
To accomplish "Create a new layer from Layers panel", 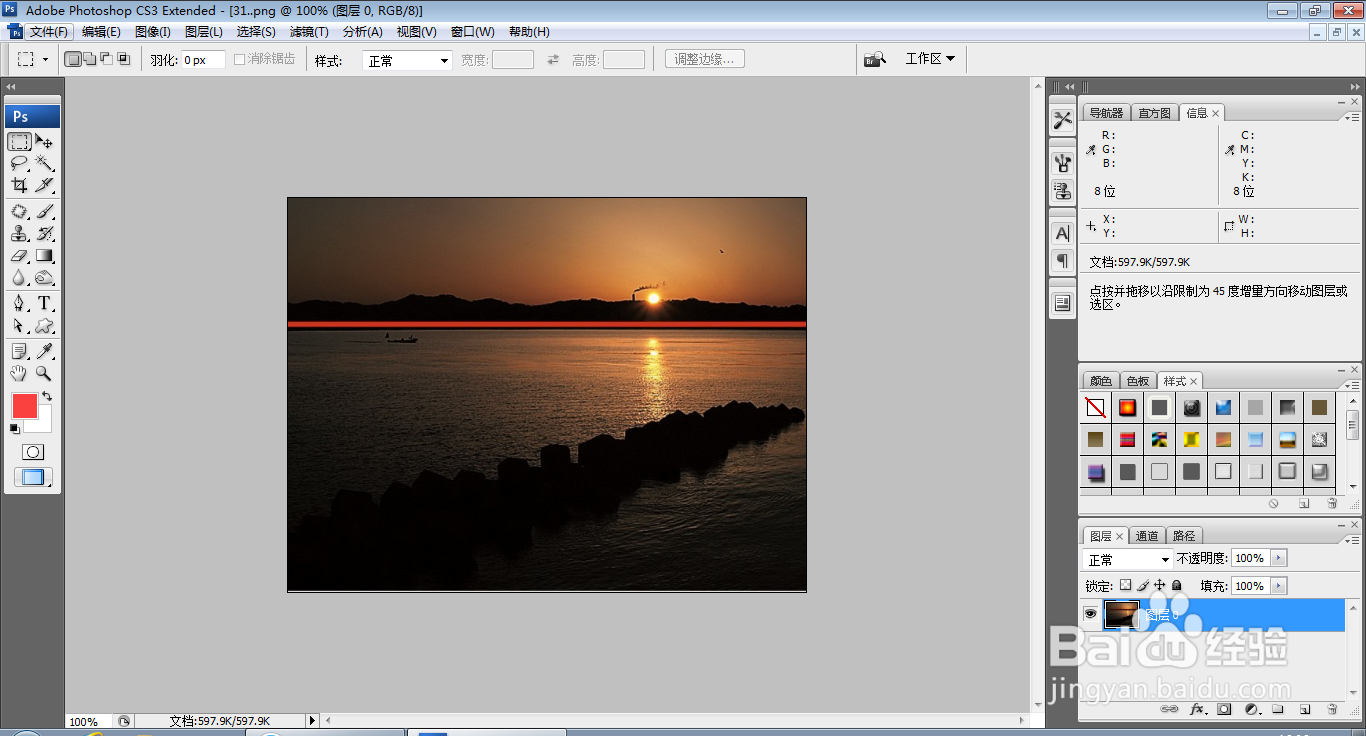I will pyautogui.click(x=1304, y=709).
